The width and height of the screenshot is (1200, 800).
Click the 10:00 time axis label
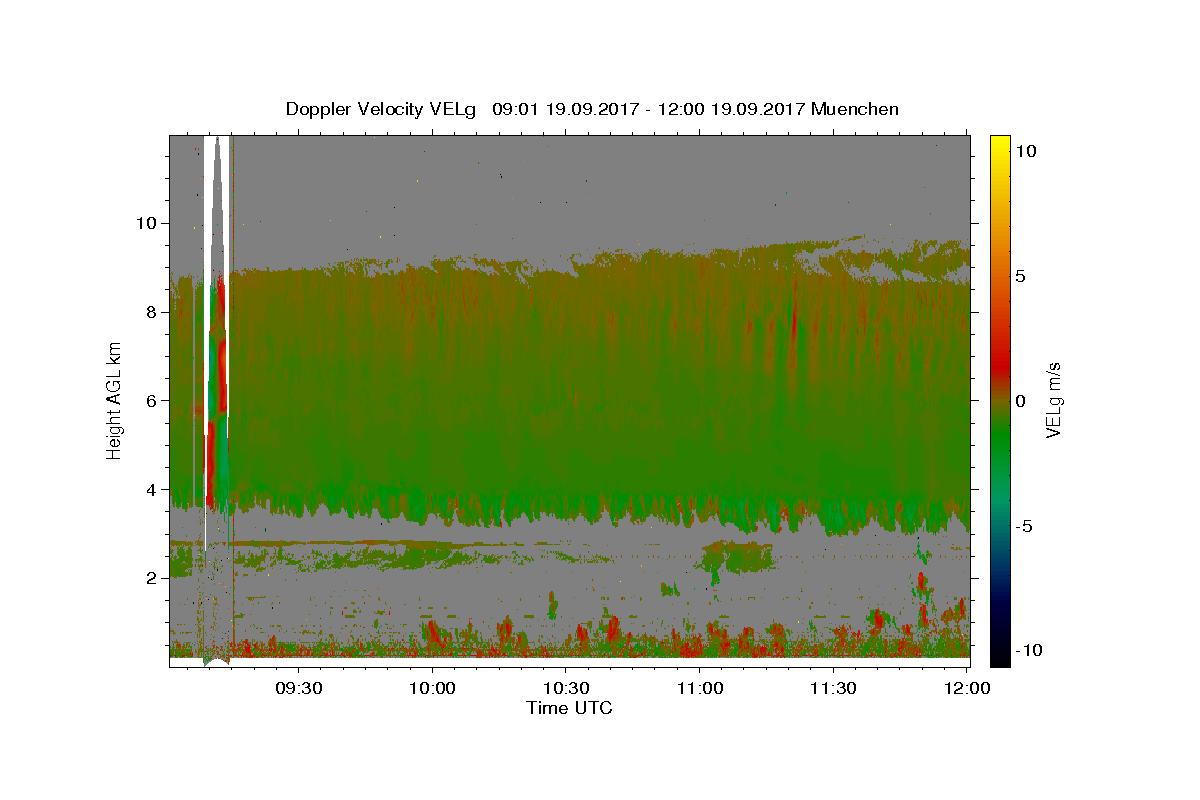click(x=432, y=688)
